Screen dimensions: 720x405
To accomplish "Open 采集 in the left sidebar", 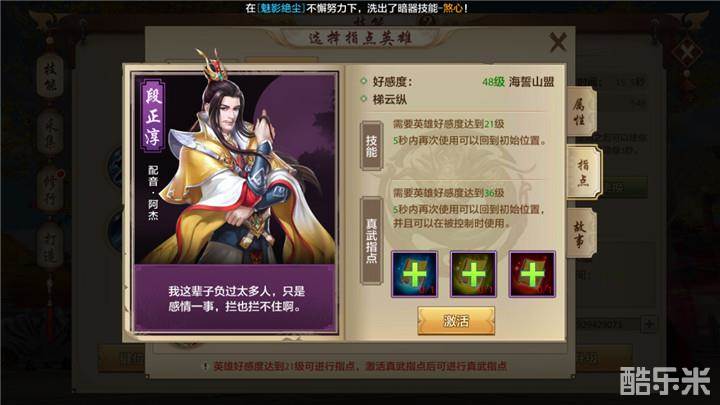I will (x=50, y=133).
